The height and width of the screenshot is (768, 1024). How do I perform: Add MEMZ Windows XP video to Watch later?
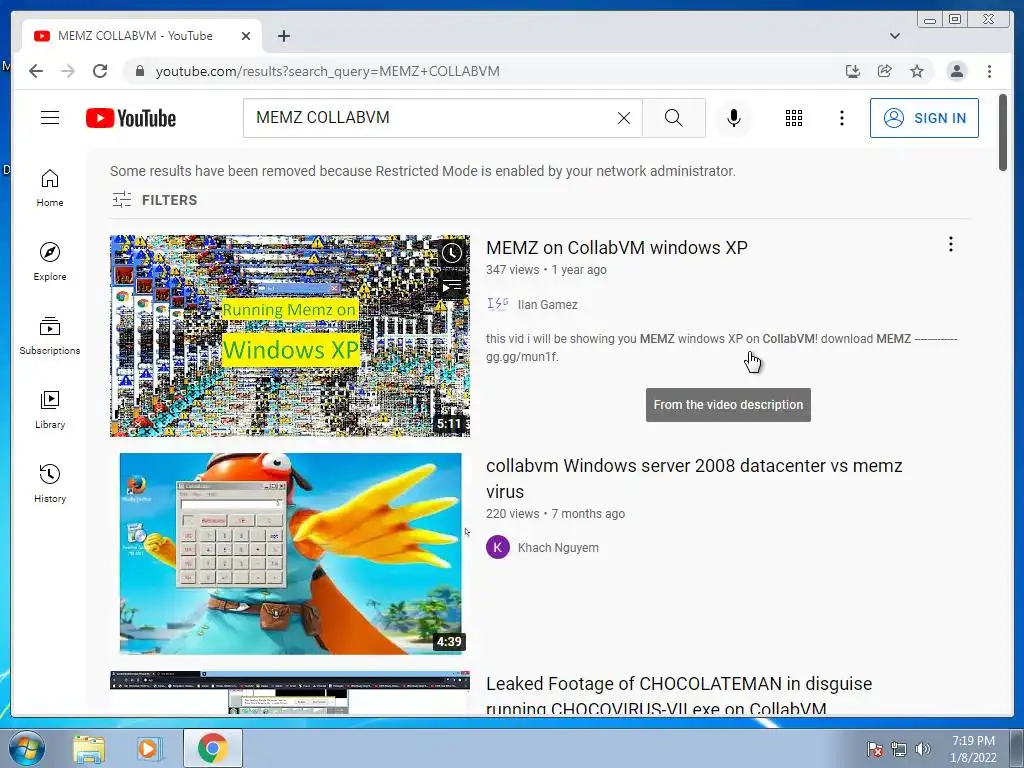[x=452, y=253]
